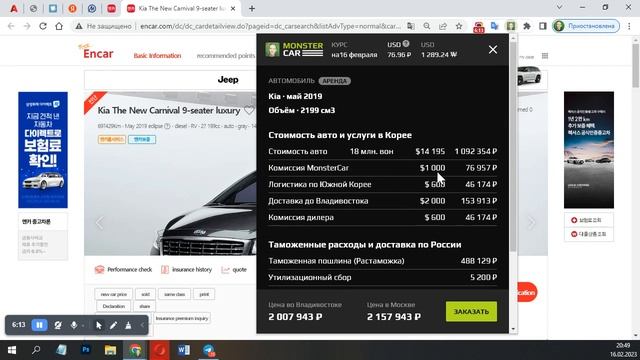Click the translate page icon in address bar
This screenshot has width=640, height=360.
click(x=411, y=26)
